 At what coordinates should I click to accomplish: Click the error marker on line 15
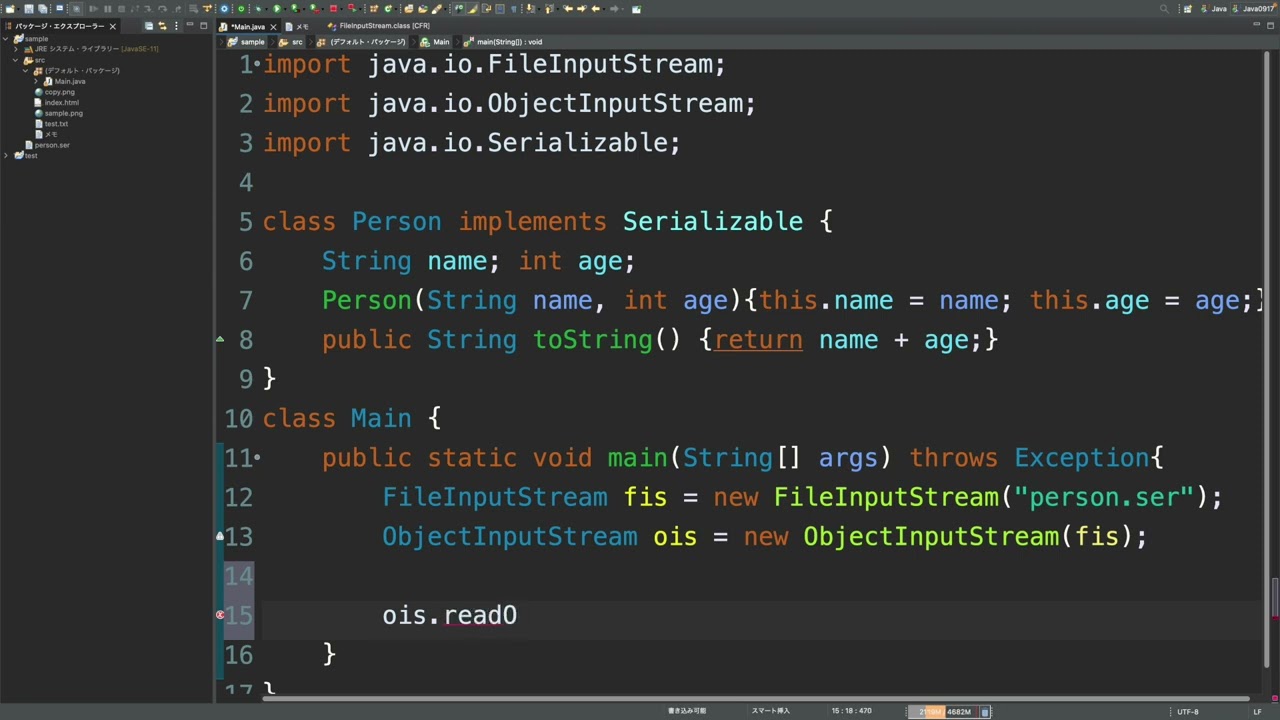220,615
